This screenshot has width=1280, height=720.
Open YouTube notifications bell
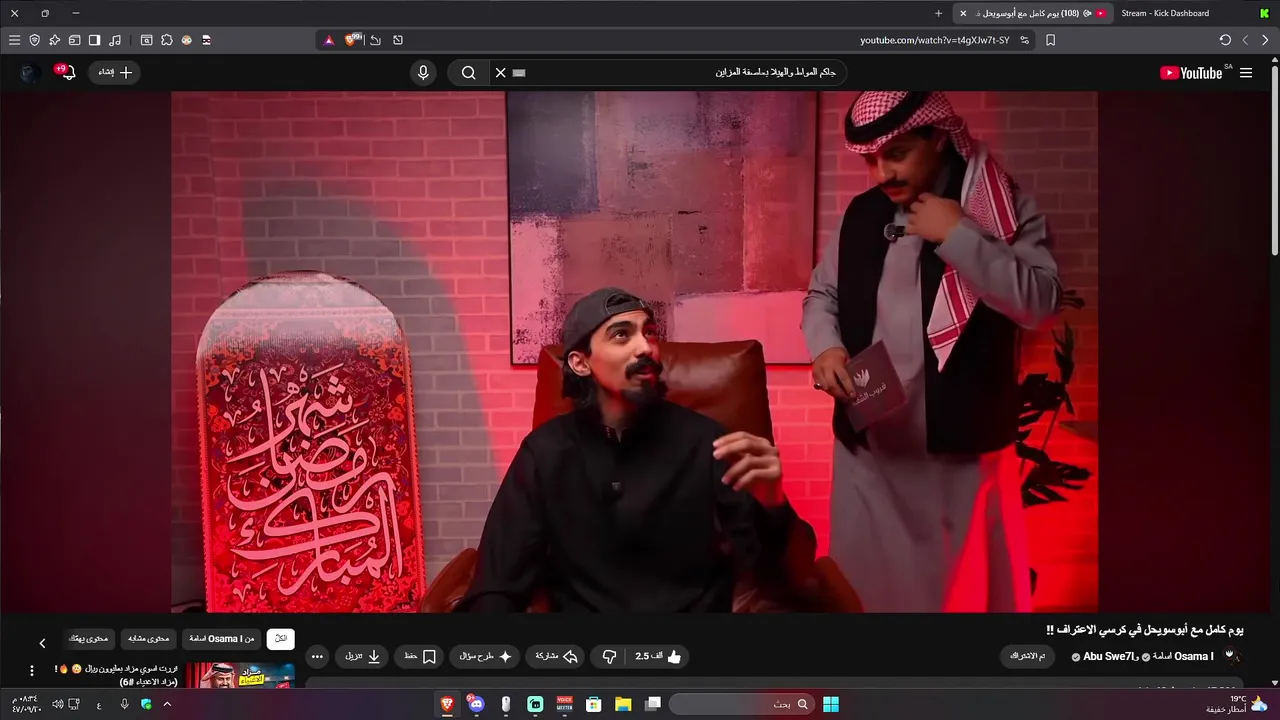(x=66, y=72)
